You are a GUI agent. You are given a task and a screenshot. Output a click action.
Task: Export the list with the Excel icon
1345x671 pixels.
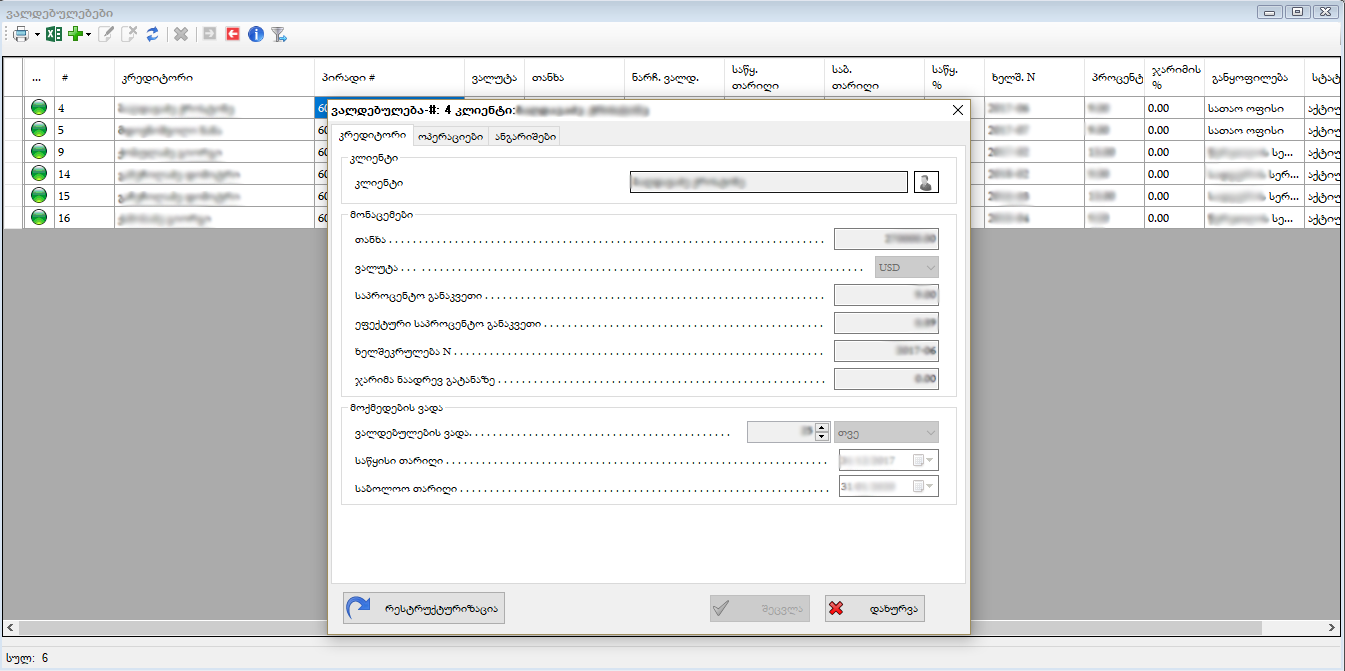click(x=54, y=34)
